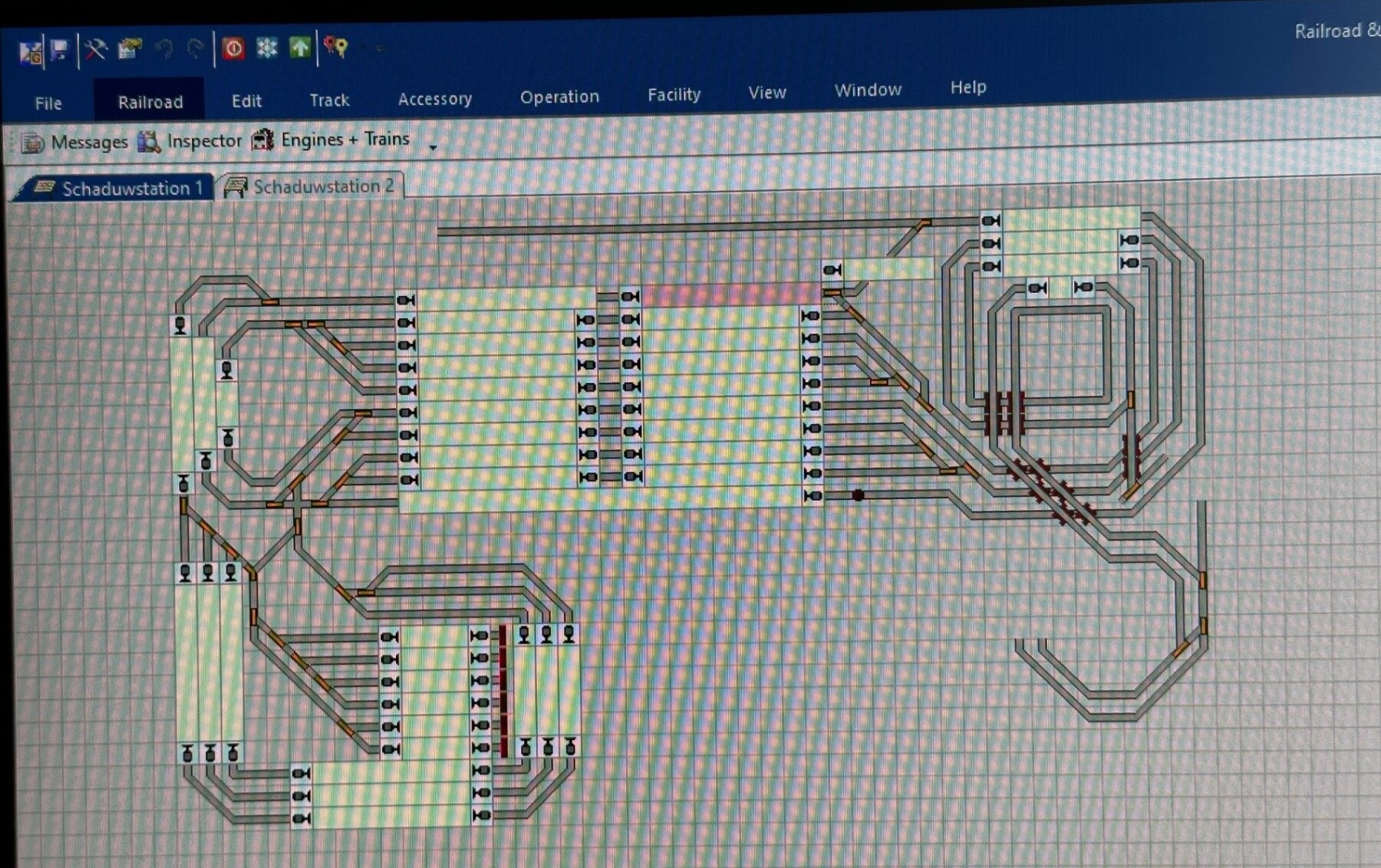Click the Messages window icon
Screen dimensions: 1381x868
pyautogui.click(x=32, y=143)
